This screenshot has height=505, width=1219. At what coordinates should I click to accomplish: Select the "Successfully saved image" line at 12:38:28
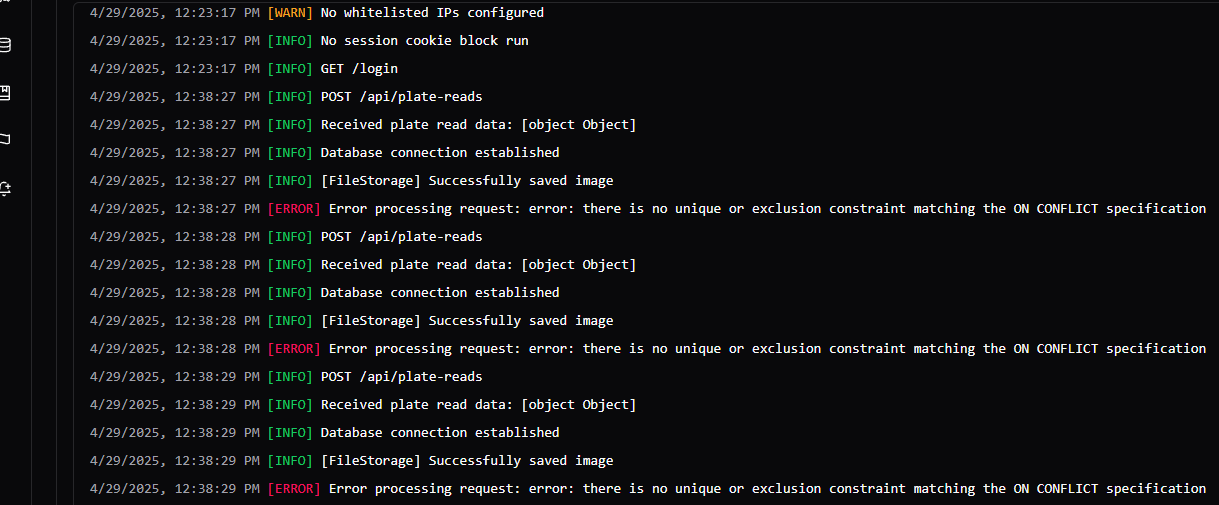click(x=467, y=321)
